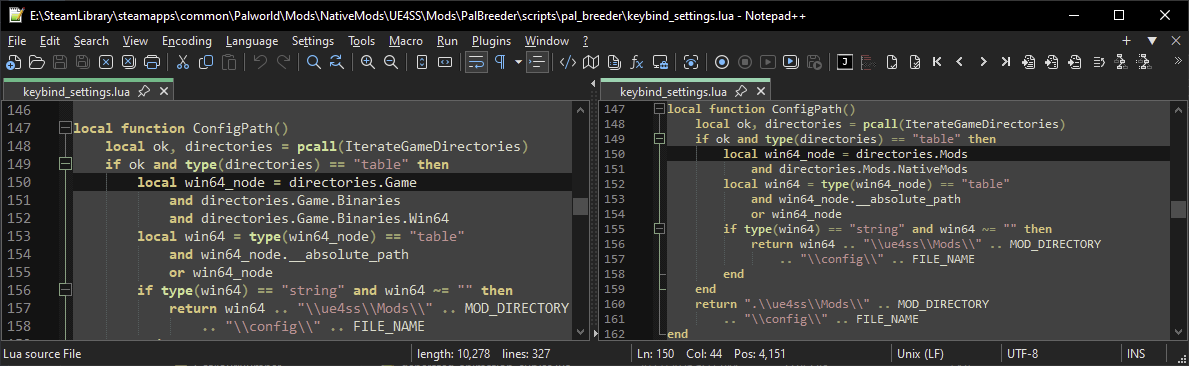Image resolution: width=1189 pixels, height=366 pixels.
Task: Toggle the Indent Guide toolbar button
Action: [x=537, y=62]
